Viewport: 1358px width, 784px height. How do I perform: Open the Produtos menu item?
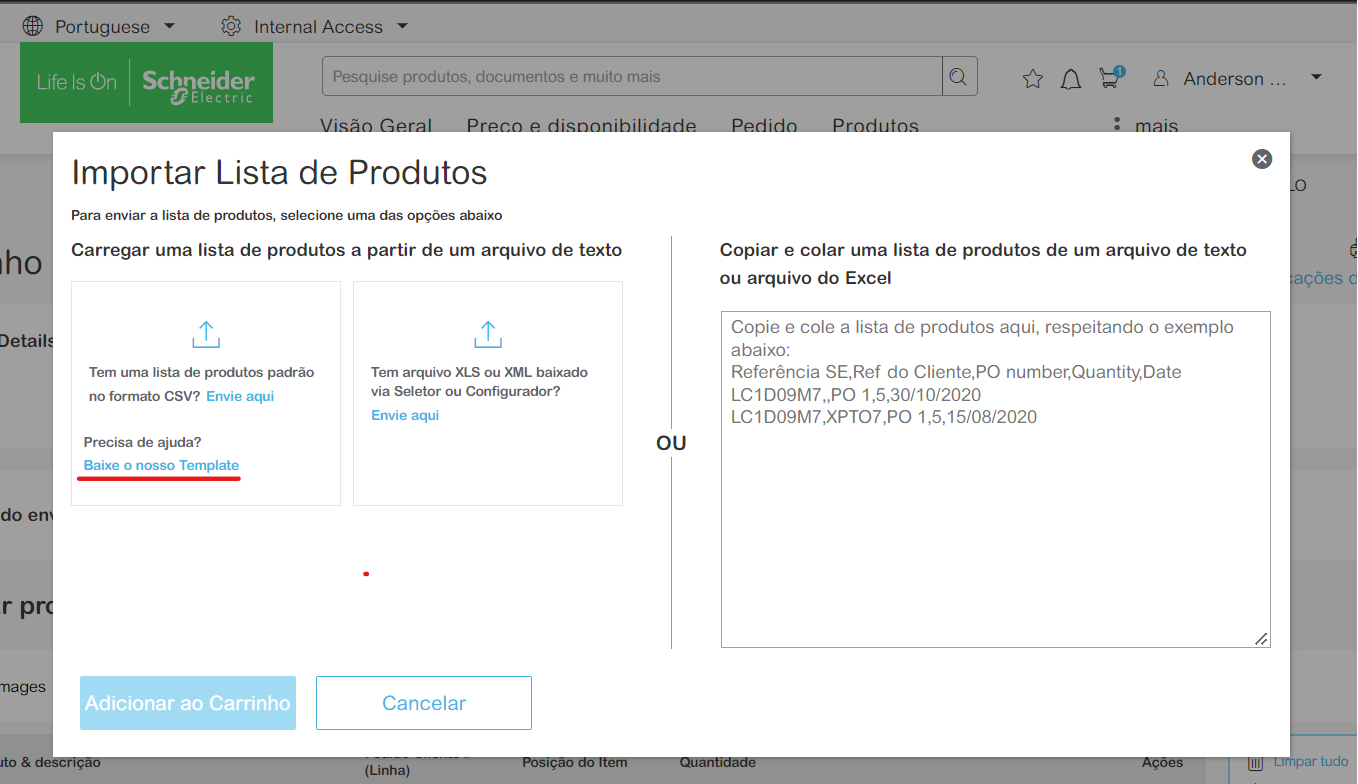[875, 126]
